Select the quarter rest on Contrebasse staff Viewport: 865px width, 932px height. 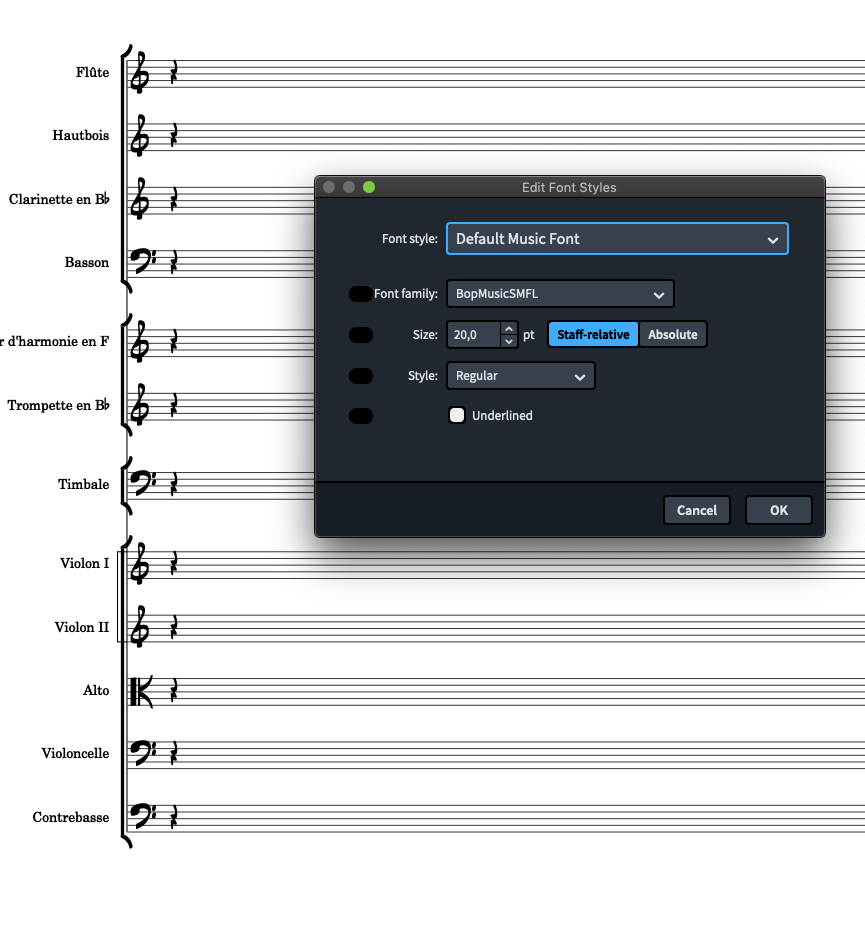point(174,818)
